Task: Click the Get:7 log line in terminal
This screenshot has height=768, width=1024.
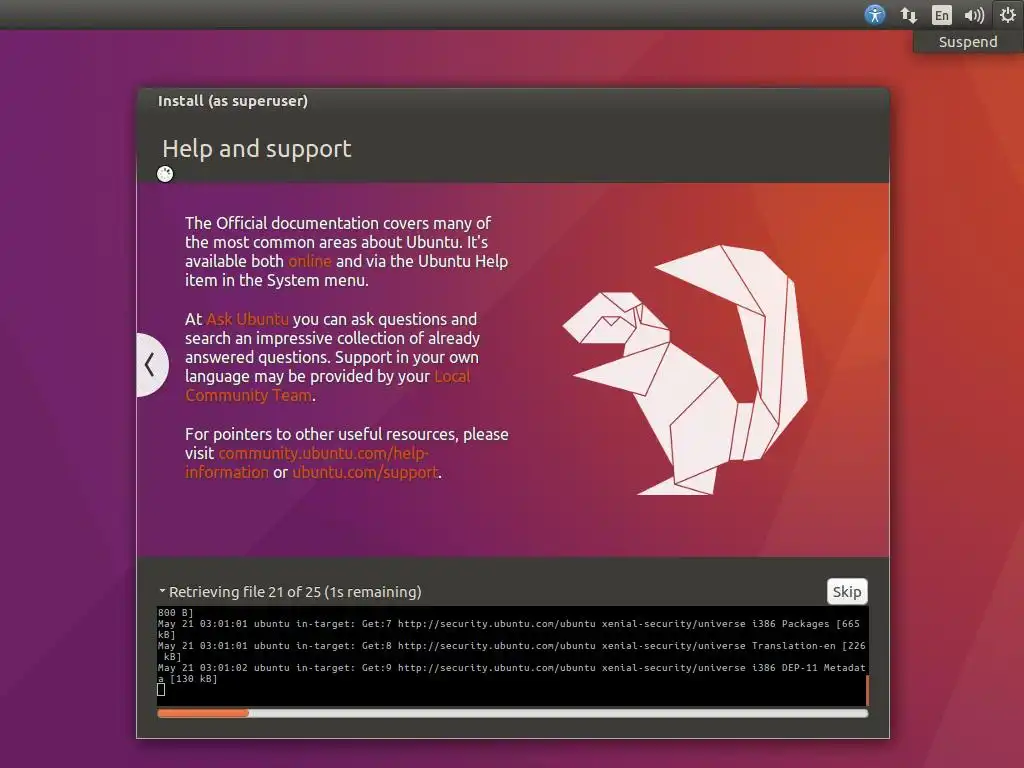Action: [511, 629]
